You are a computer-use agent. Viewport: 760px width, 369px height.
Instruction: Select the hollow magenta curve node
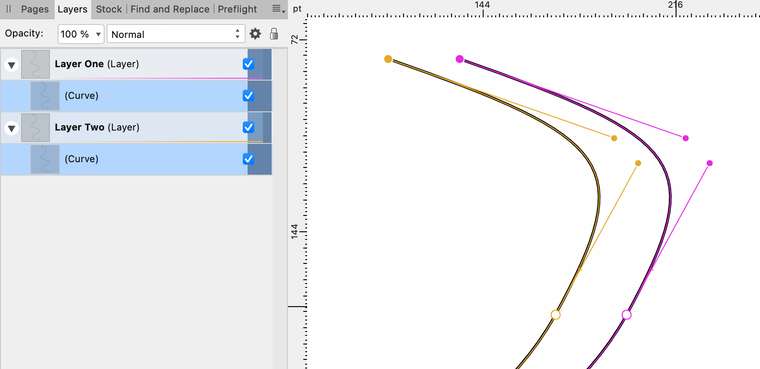pyautogui.click(x=627, y=315)
